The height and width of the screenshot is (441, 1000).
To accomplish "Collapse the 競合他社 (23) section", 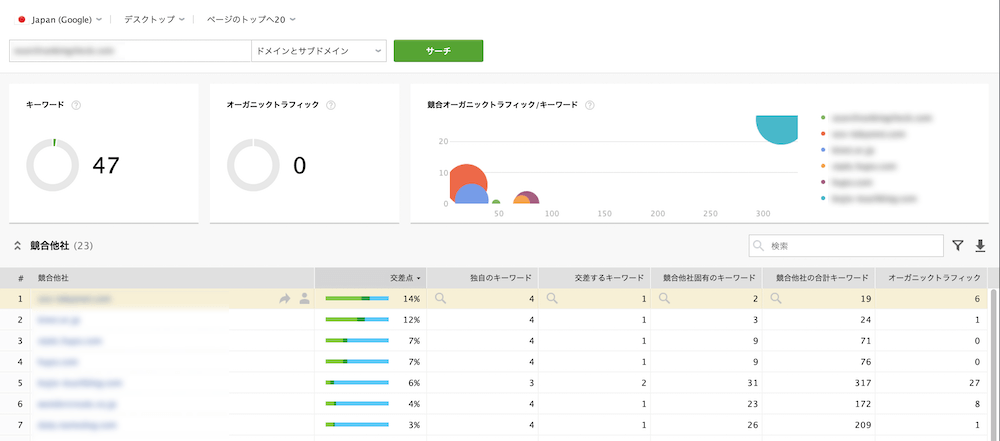I will click(x=18, y=246).
